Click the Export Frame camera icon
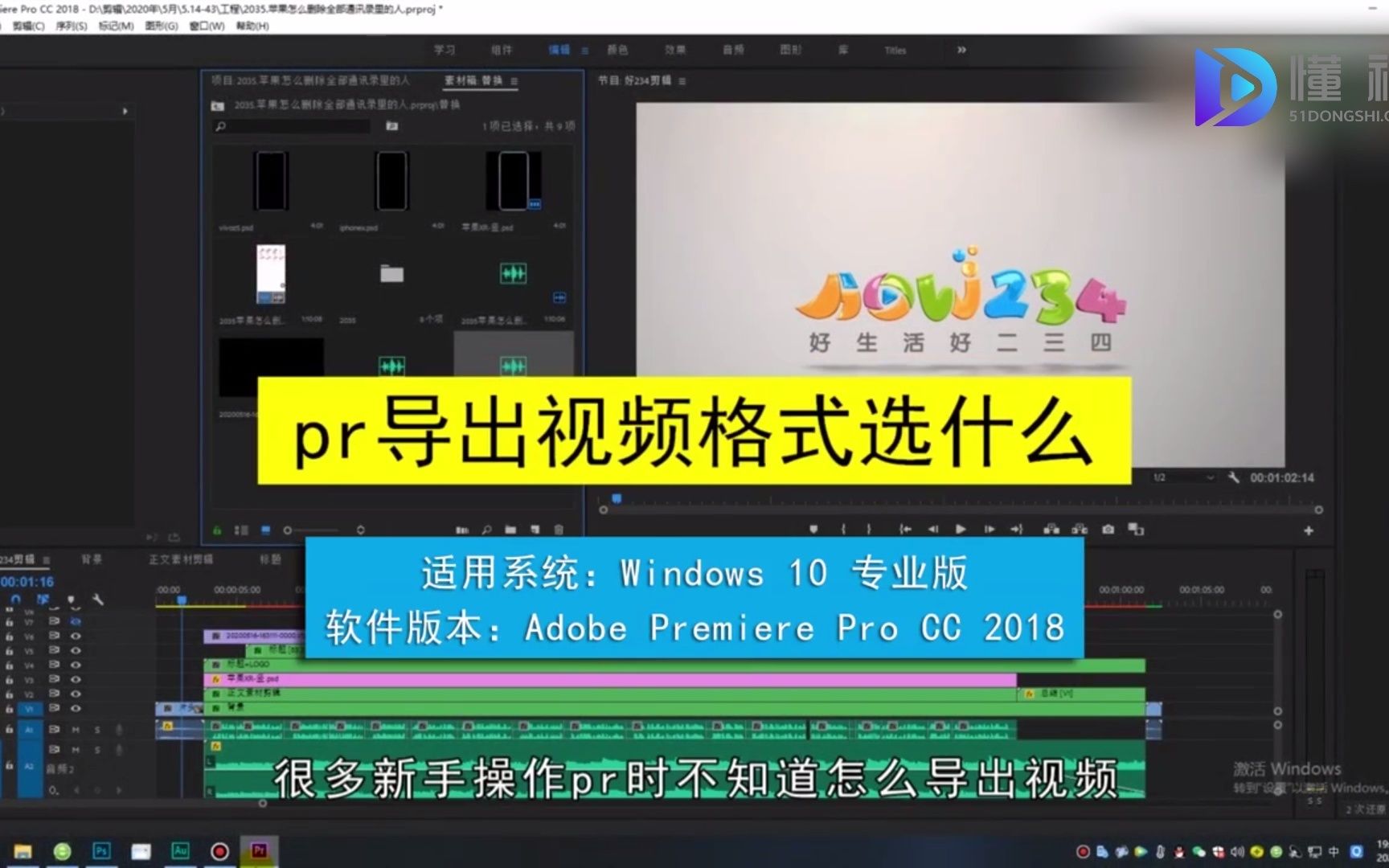Viewport: 1389px width, 868px height. 1108,530
